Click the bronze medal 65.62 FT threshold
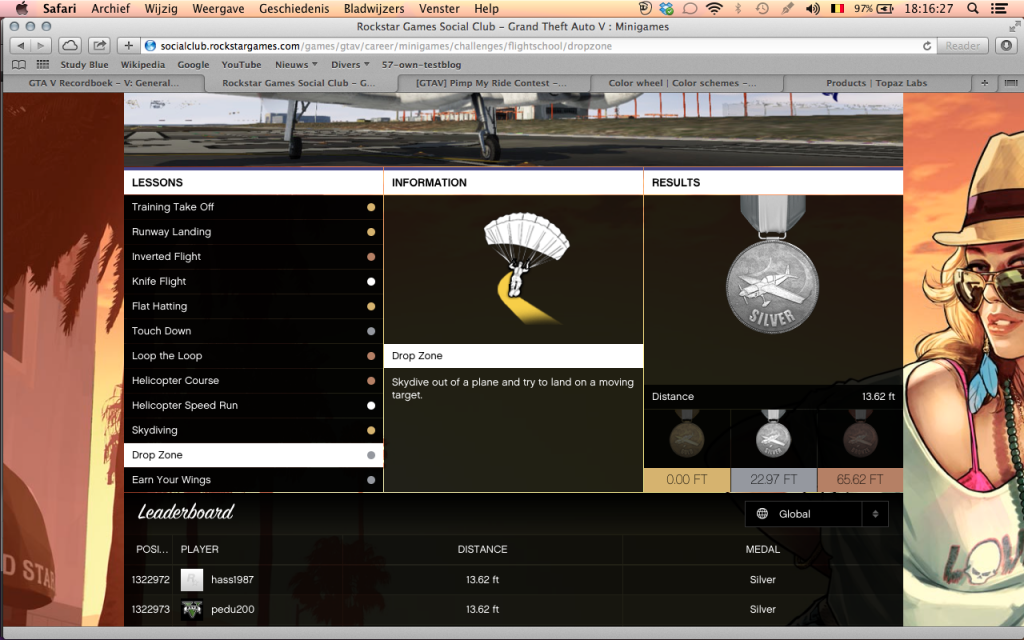 point(860,479)
